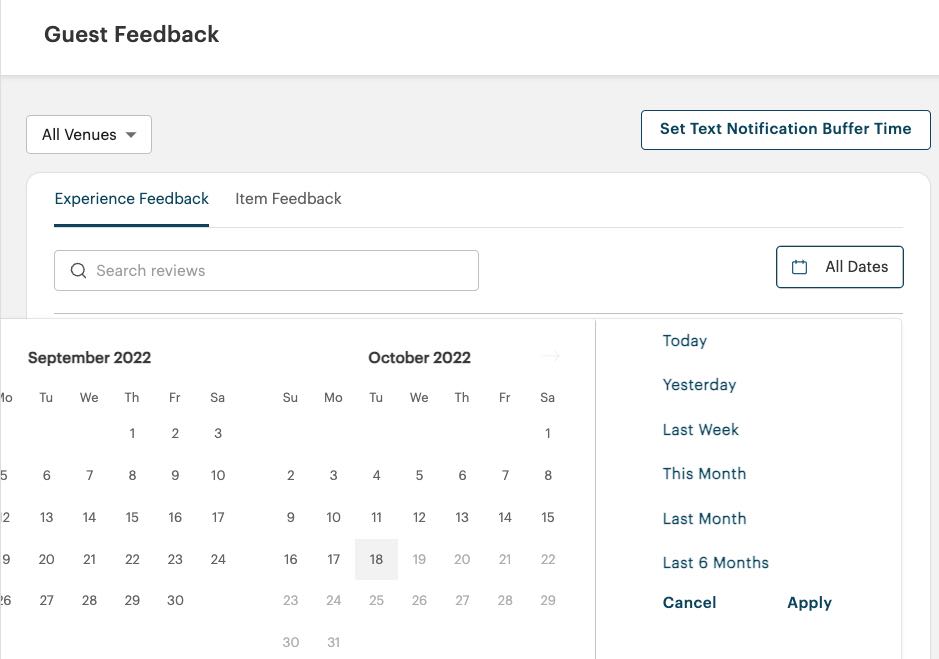Click the calendar icon beside All Dates
Viewport: 939px width, 659px height.
[800, 267]
